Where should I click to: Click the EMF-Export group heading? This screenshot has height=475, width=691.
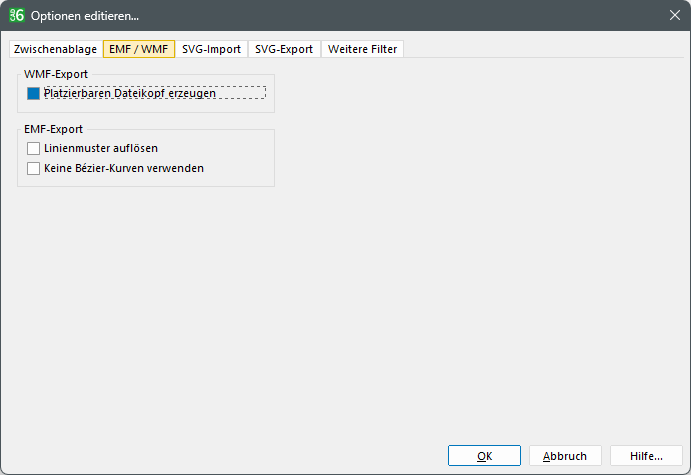[53, 129]
